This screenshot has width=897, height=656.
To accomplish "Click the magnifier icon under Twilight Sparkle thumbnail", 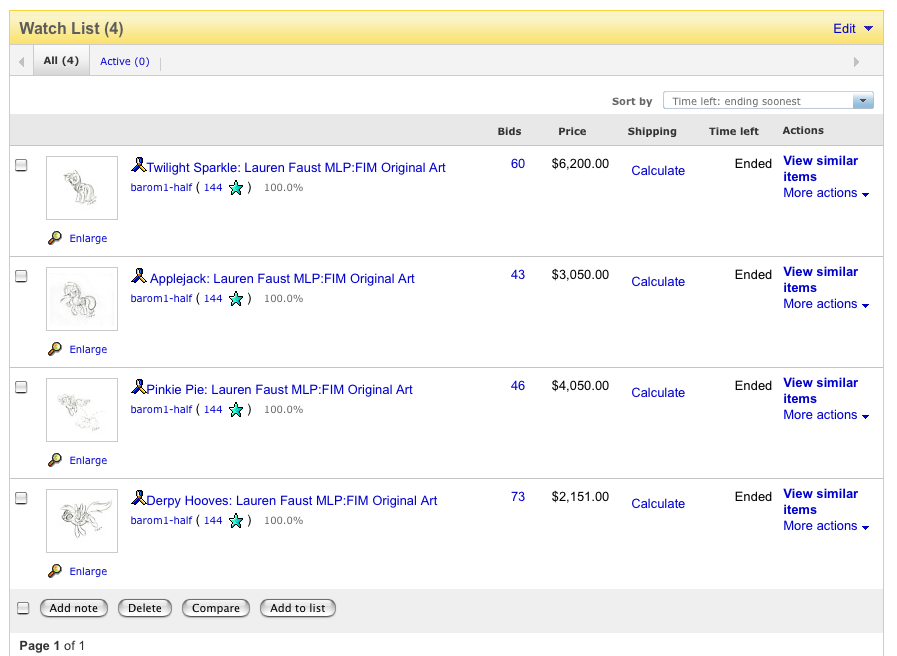I will tap(55, 238).
